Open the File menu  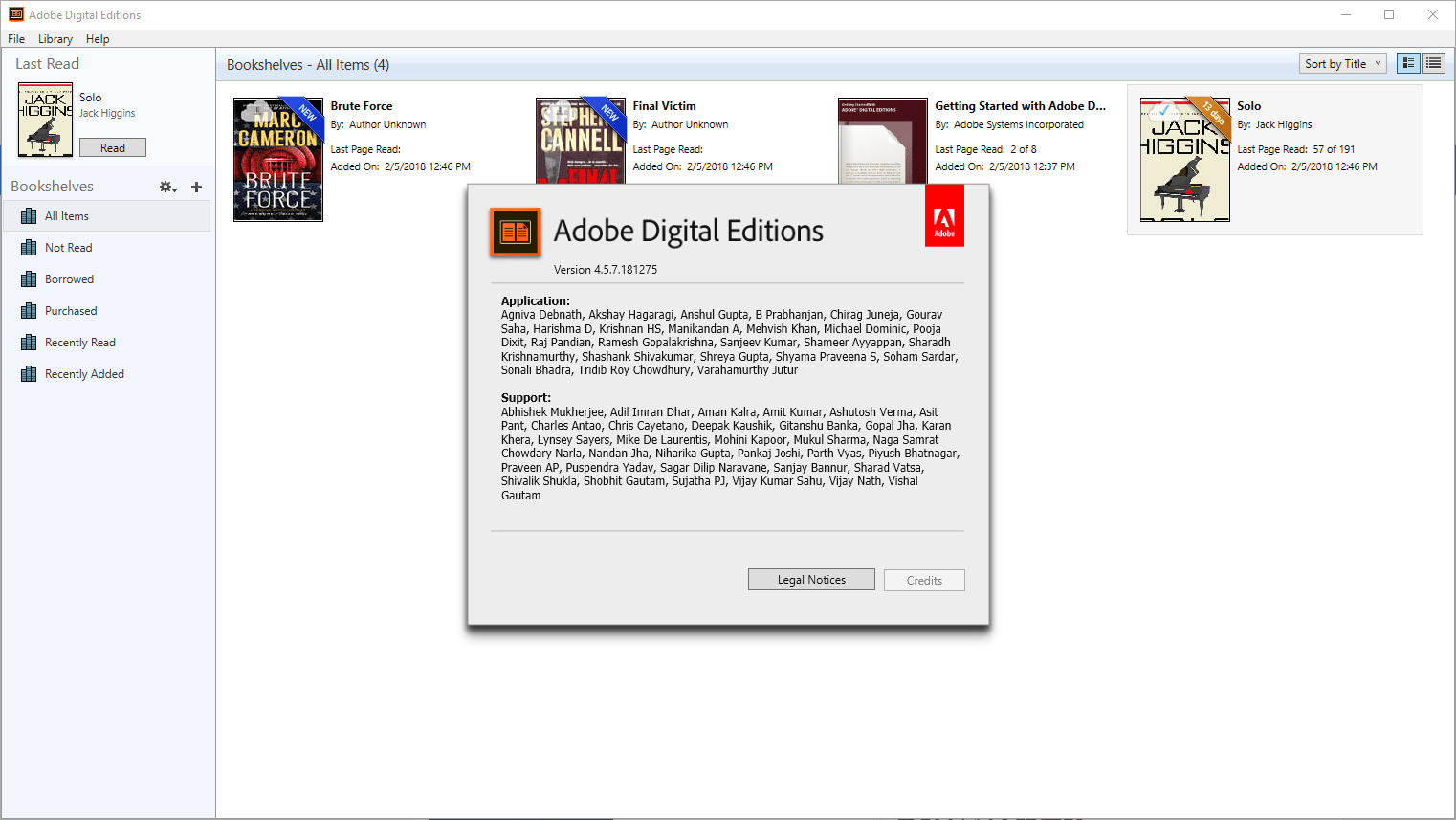coord(16,39)
